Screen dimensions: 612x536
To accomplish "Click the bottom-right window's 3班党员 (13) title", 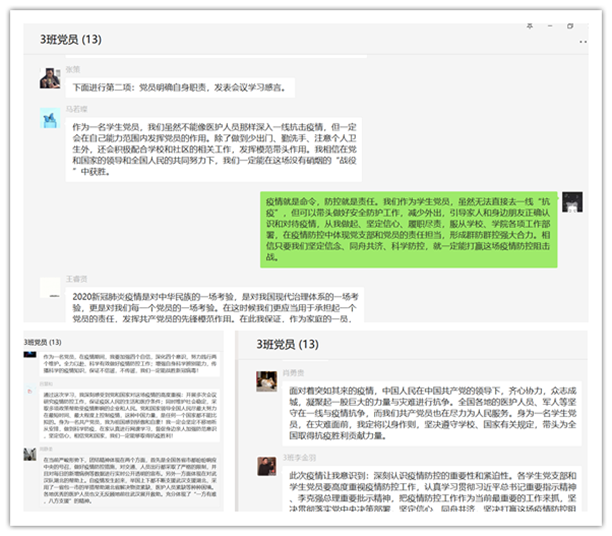I will (x=290, y=345).
